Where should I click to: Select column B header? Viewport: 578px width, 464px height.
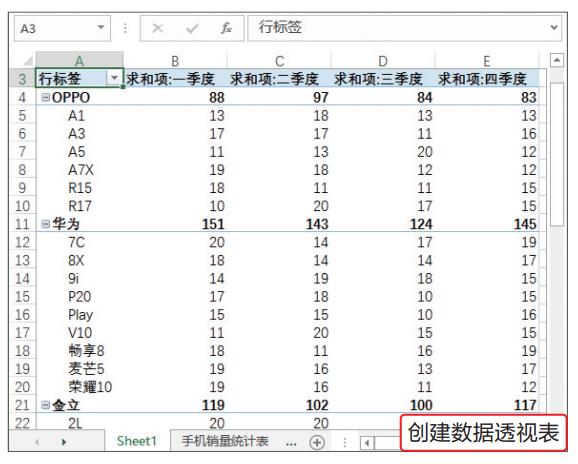coord(175,60)
